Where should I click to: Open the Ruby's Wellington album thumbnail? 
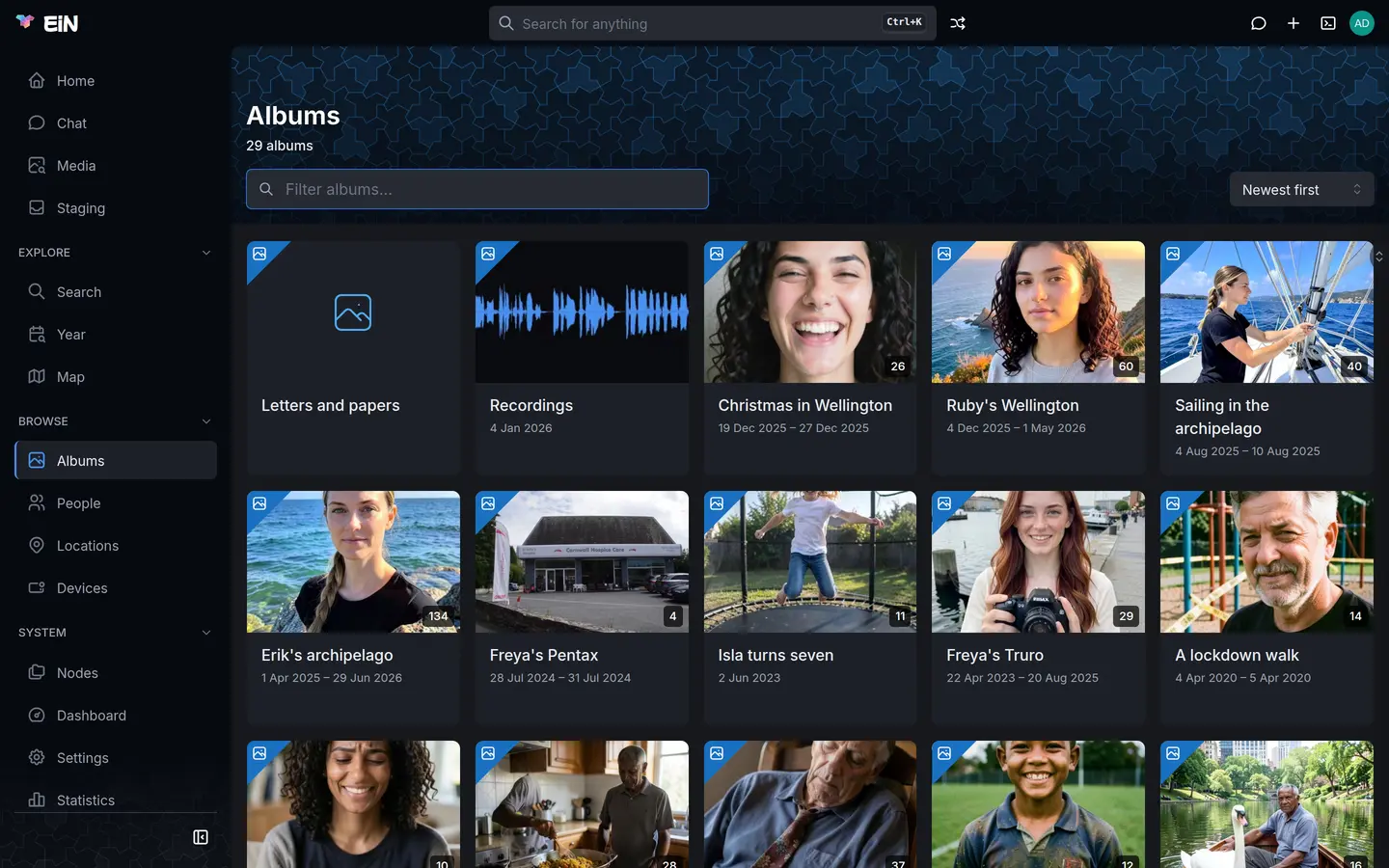1038,312
